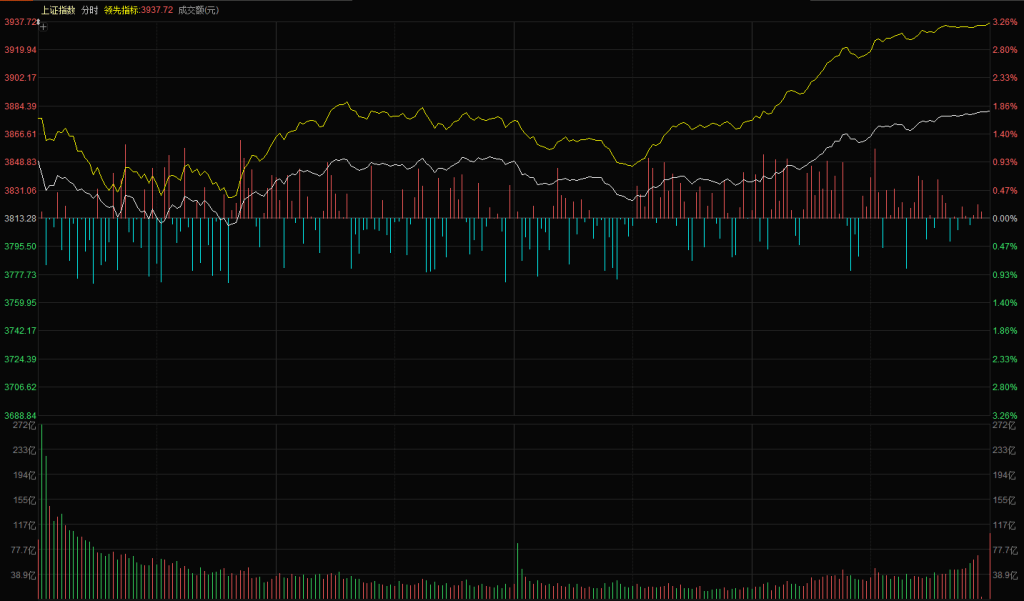
Task: Click the plus icon at chart's top-left corner
Action: [43, 27]
